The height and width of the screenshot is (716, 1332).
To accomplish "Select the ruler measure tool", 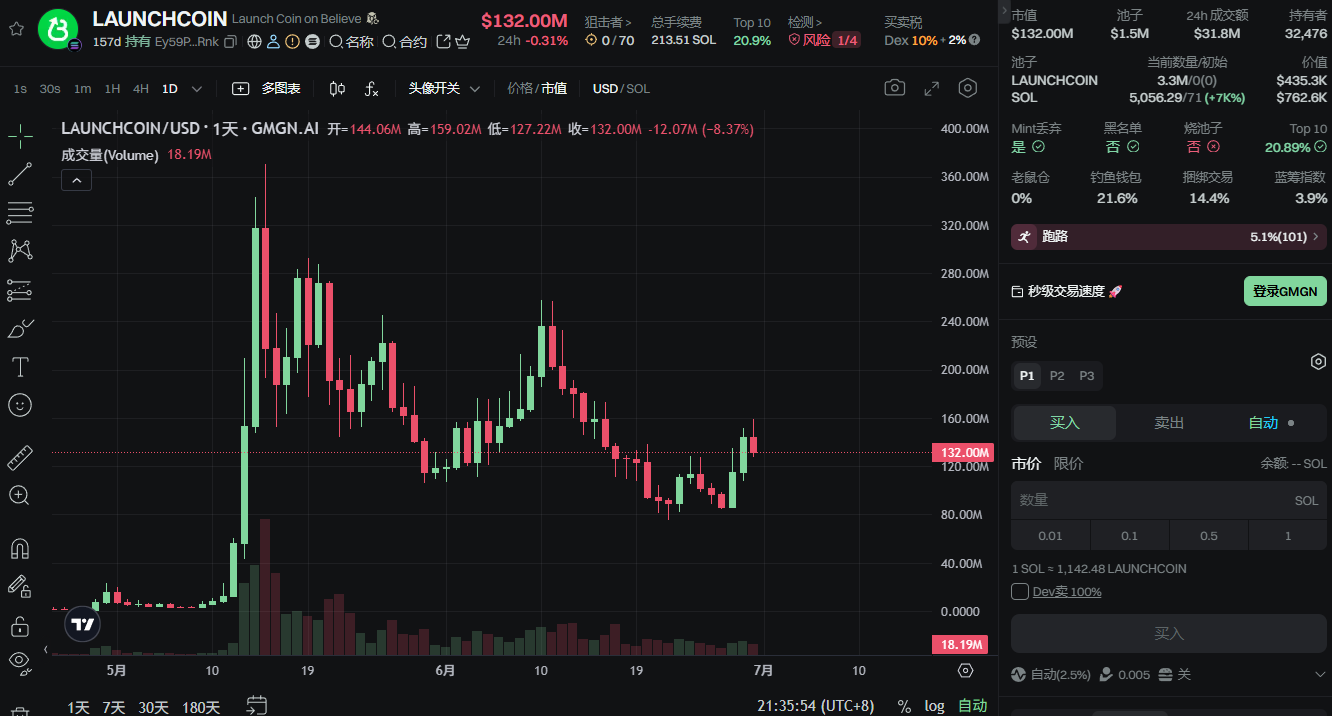I will pyautogui.click(x=19, y=458).
